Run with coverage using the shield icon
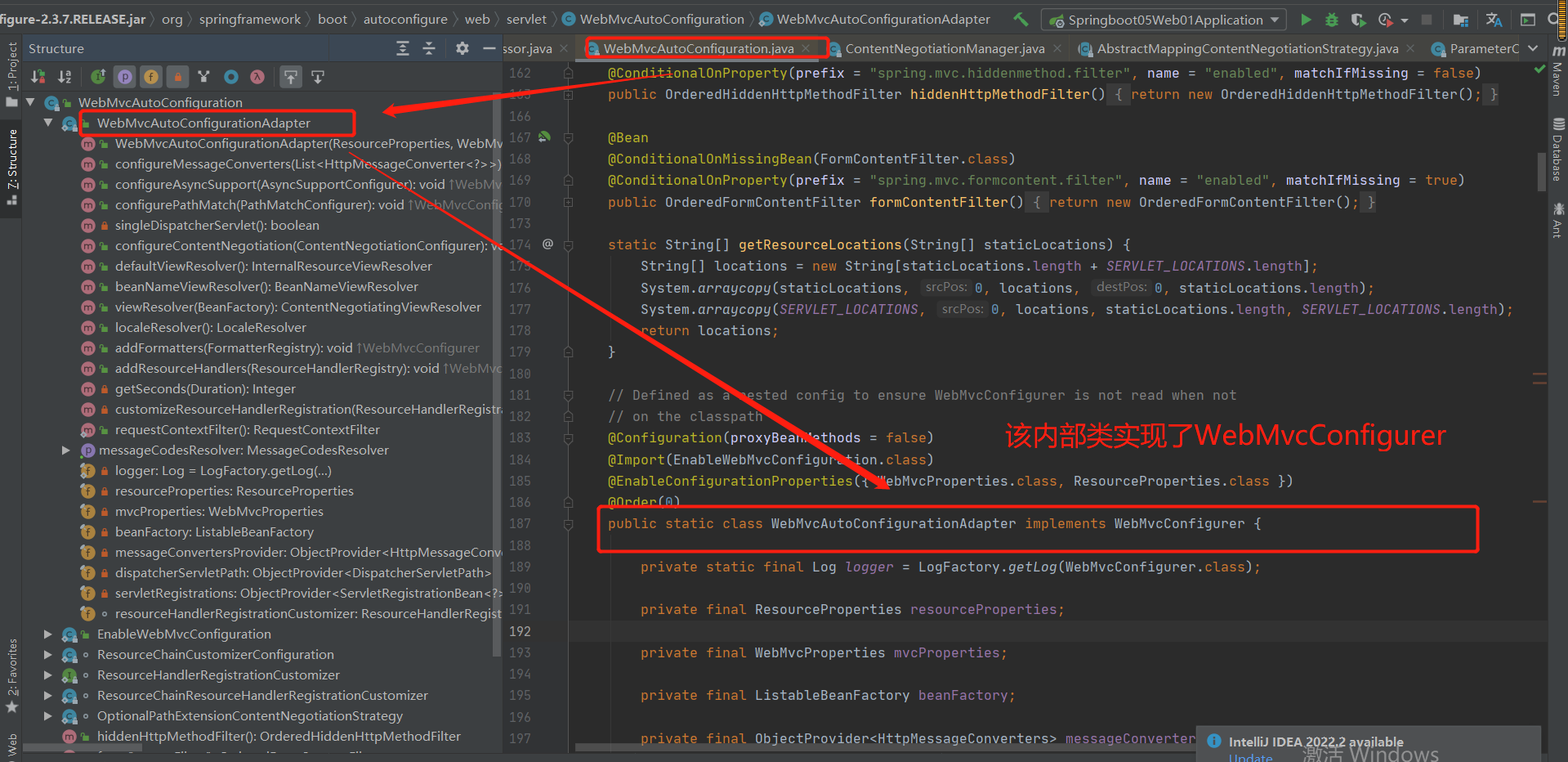1568x762 pixels. point(1358,20)
